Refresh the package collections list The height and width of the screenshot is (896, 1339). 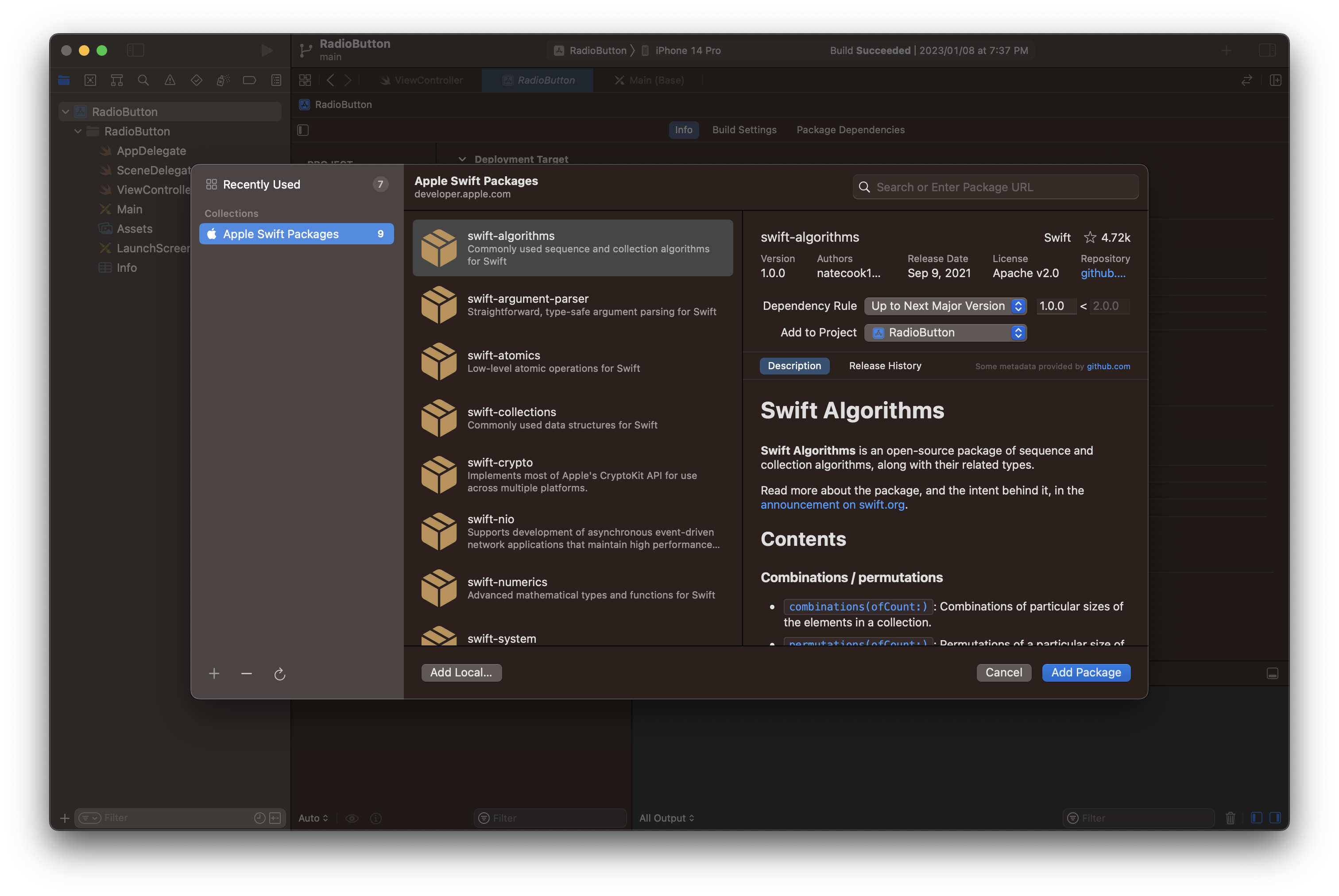(x=279, y=674)
